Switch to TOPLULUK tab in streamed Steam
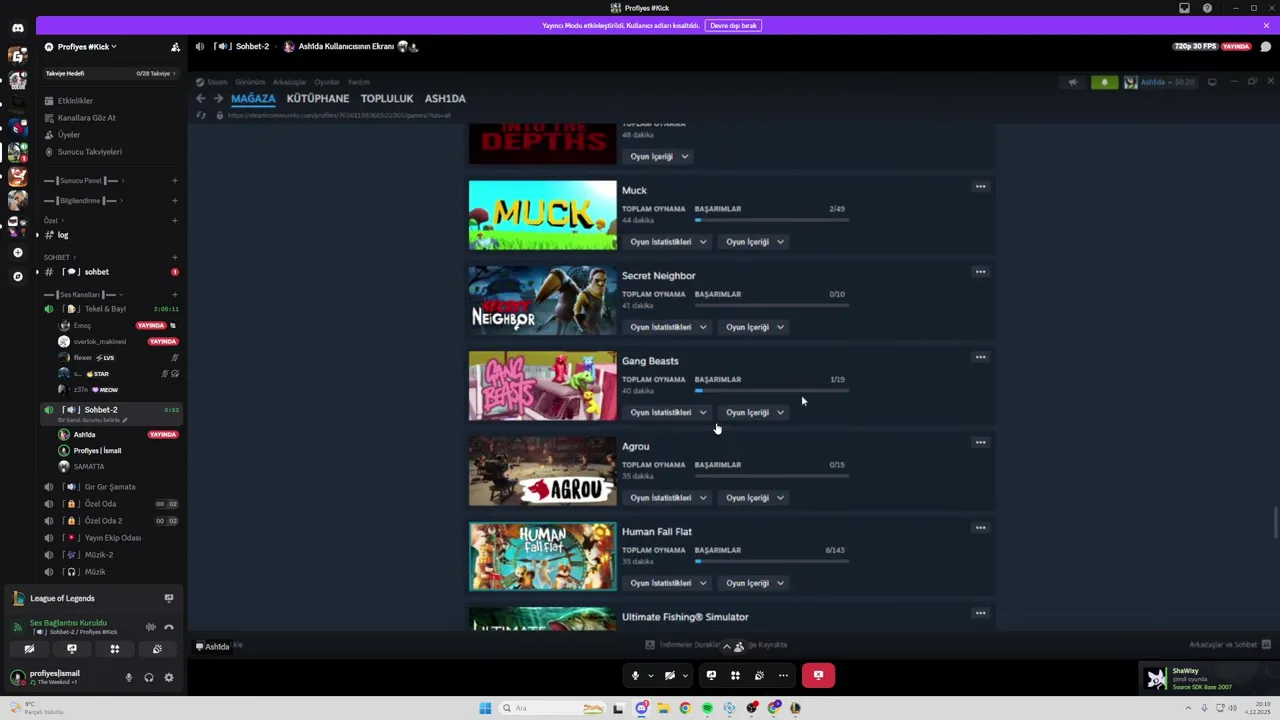1280x720 pixels. (x=387, y=99)
